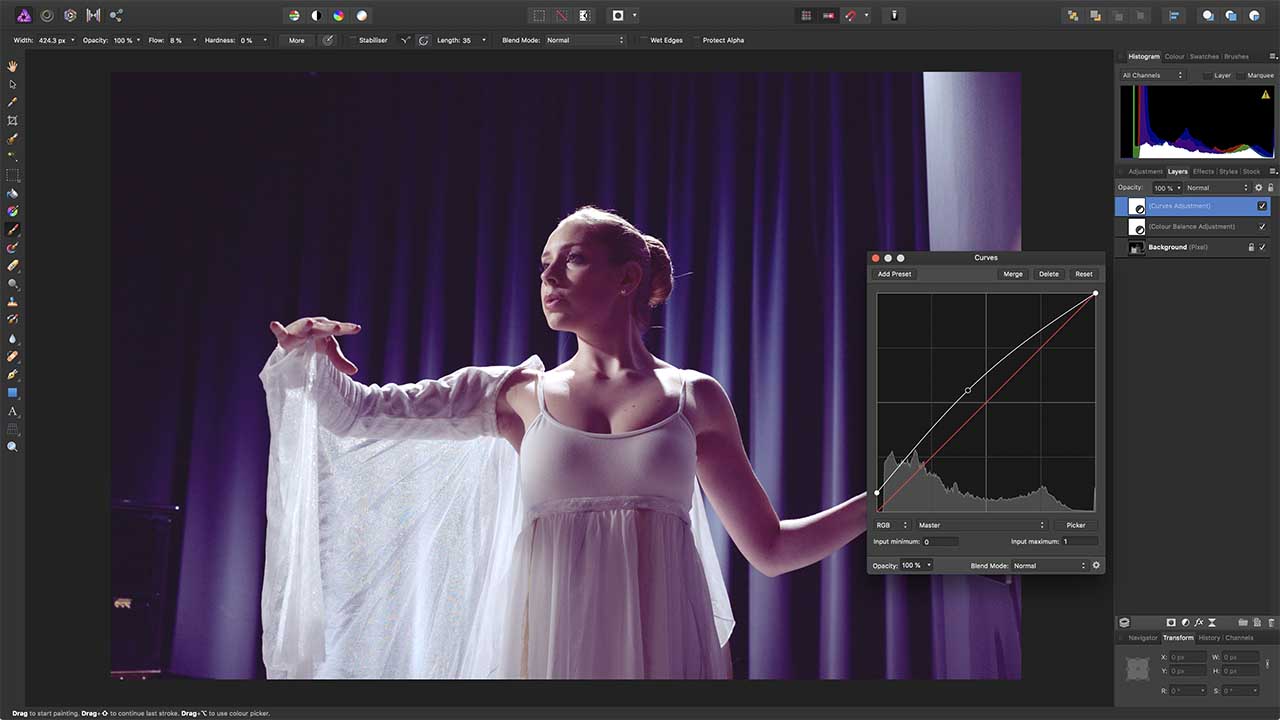Toggle the grid display icon
Viewport: 1280px width, 720px height.
pyautogui.click(x=806, y=16)
